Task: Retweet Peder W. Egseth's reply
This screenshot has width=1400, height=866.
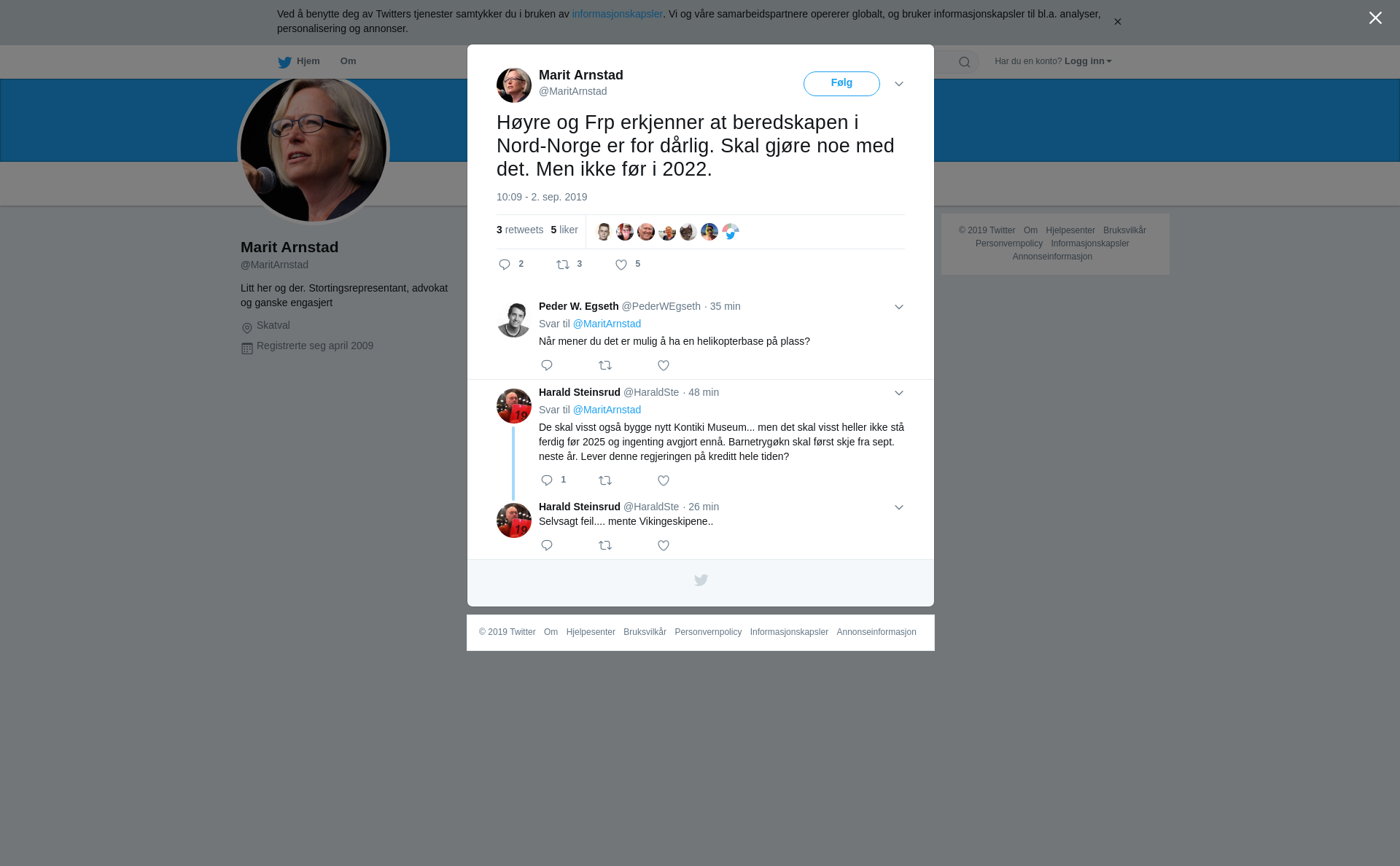Action: [x=605, y=365]
